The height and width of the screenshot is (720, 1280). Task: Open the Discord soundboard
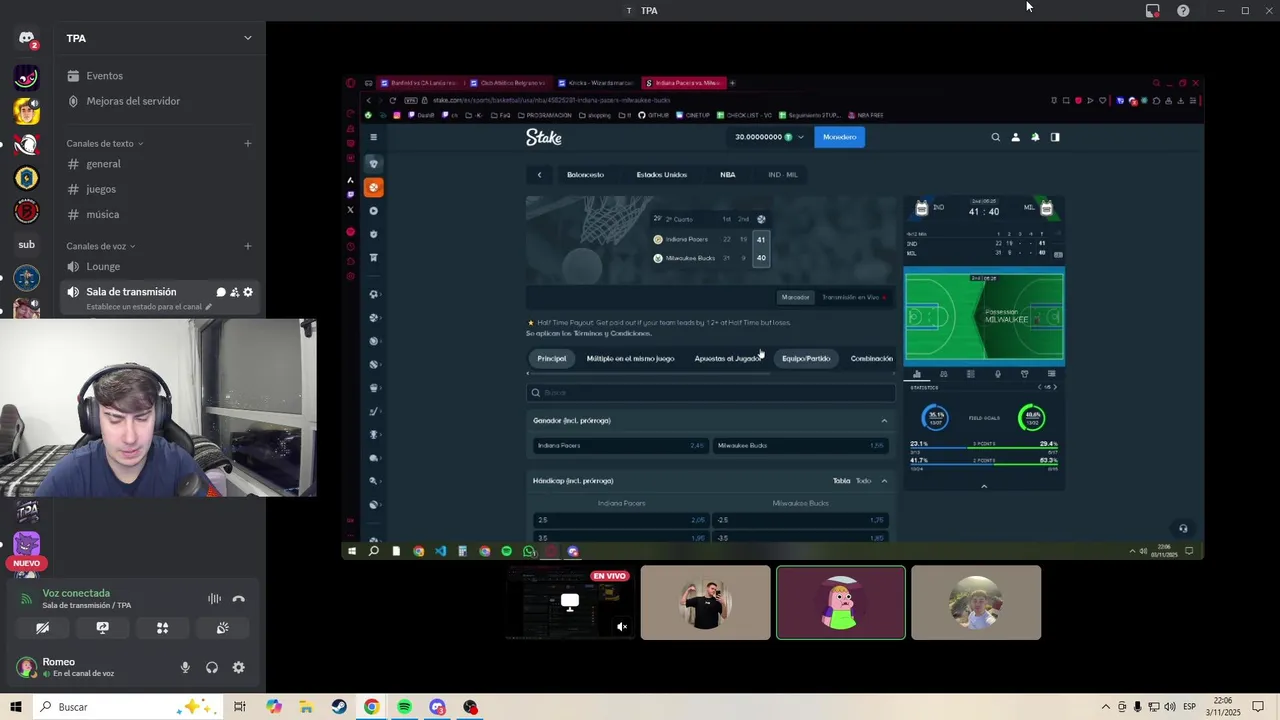222,628
